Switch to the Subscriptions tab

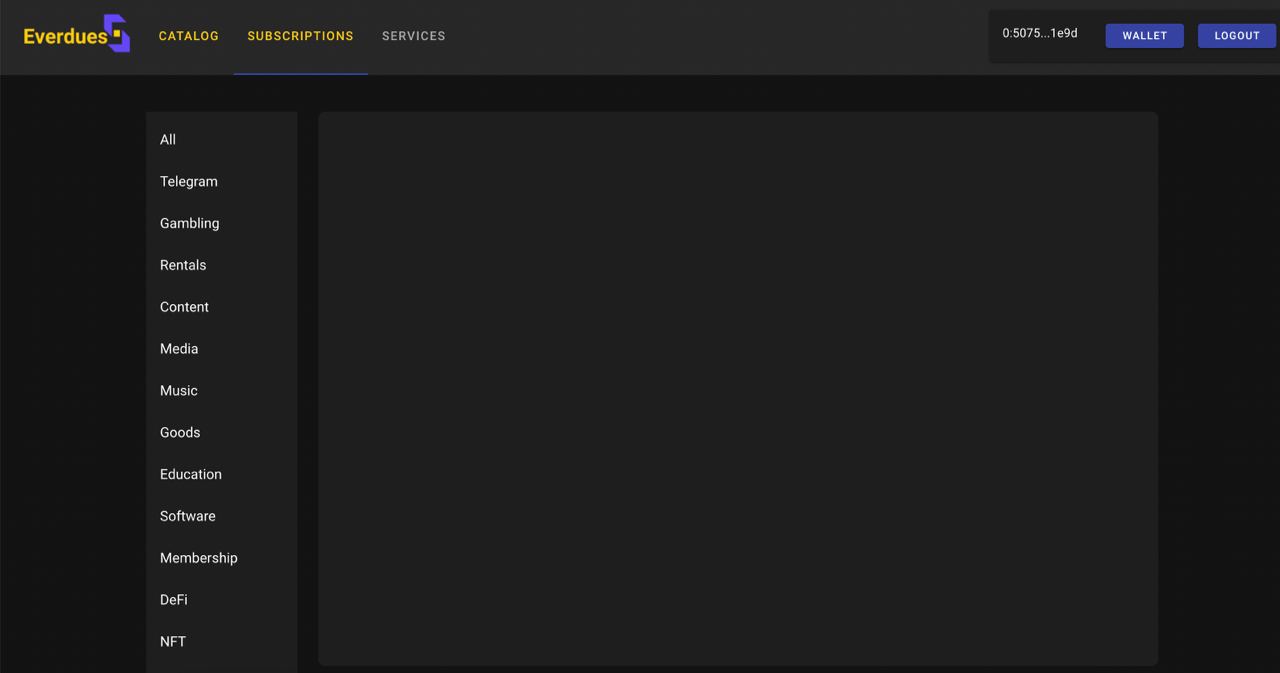pos(300,36)
